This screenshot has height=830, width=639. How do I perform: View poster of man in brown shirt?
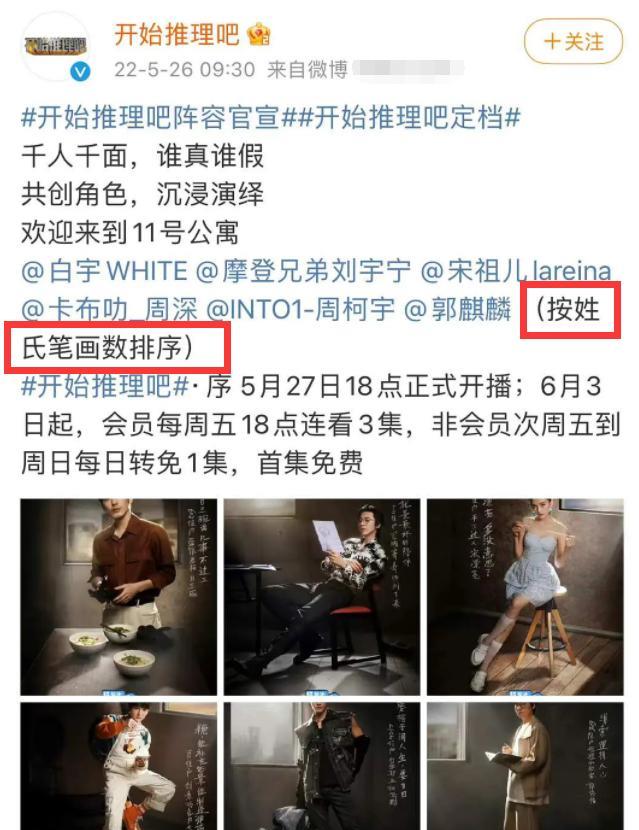tap(119, 597)
